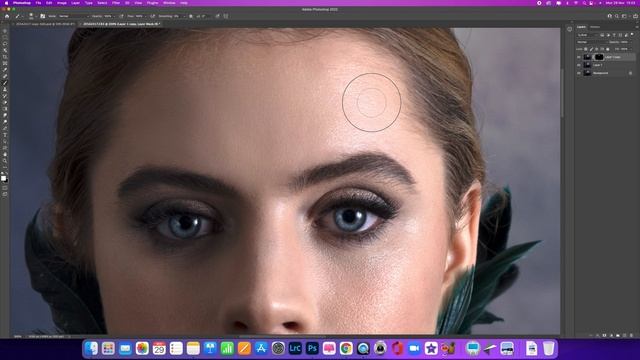
Task: Open the brush Mode dropdown
Action: (x=73, y=16)
